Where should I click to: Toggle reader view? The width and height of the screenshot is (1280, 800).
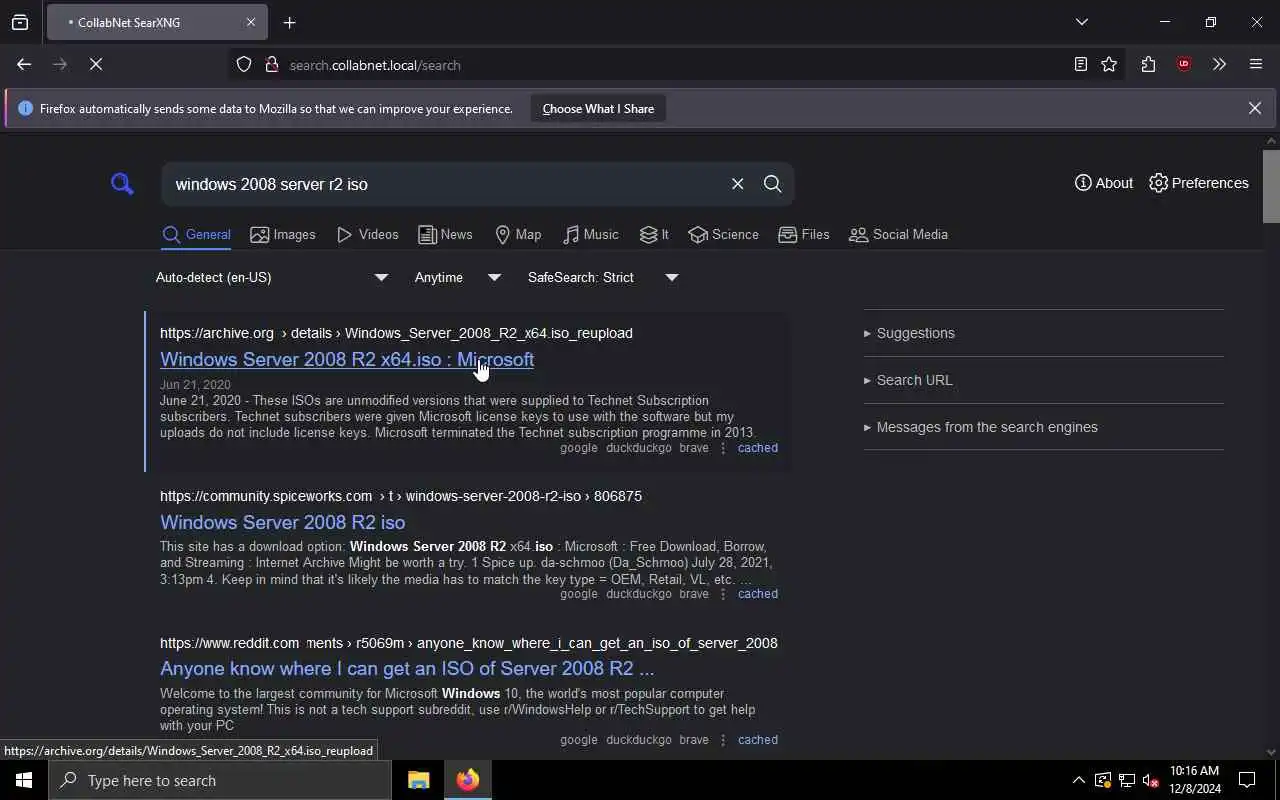click(1080, 65)
